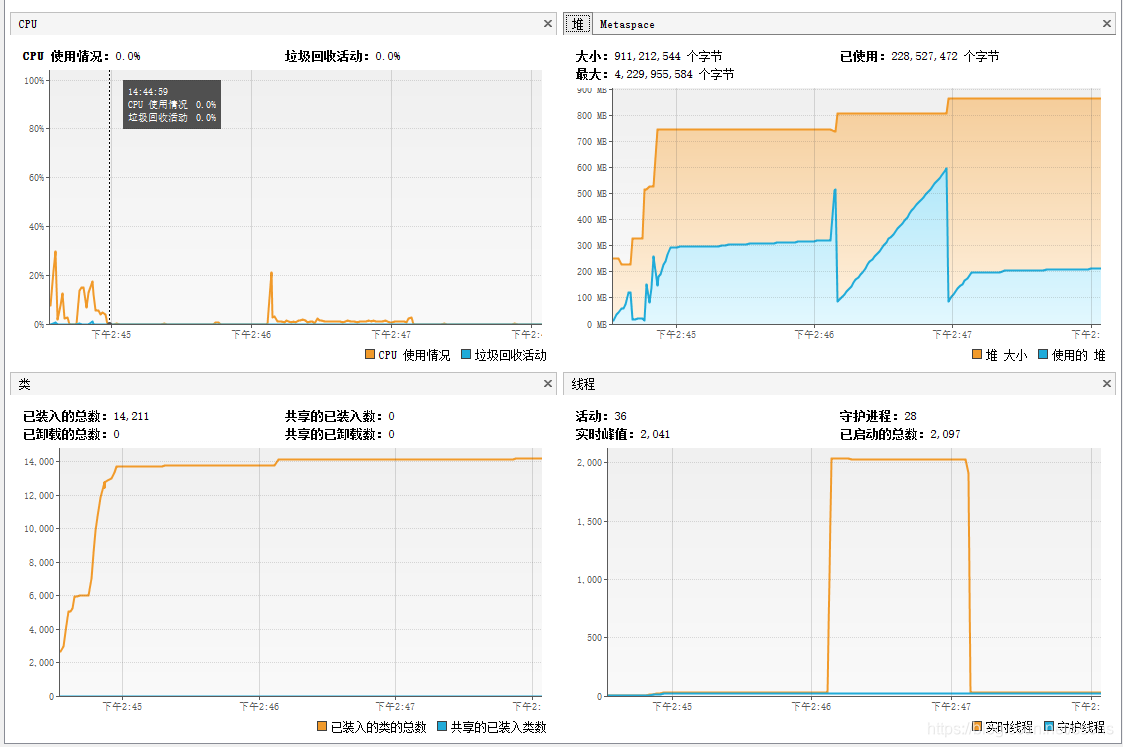Click the 下午2:45 label on CPU chart axis

(111, 334)
